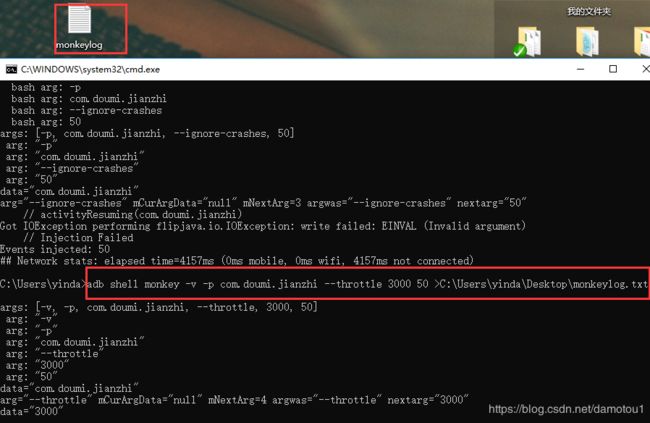Click the "// Injection Failed" output line

(78, 238)
